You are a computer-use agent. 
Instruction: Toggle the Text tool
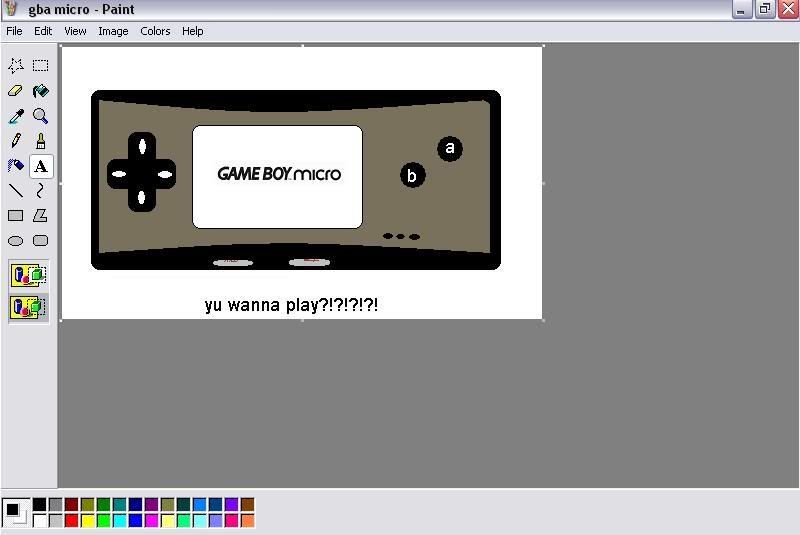41,166
